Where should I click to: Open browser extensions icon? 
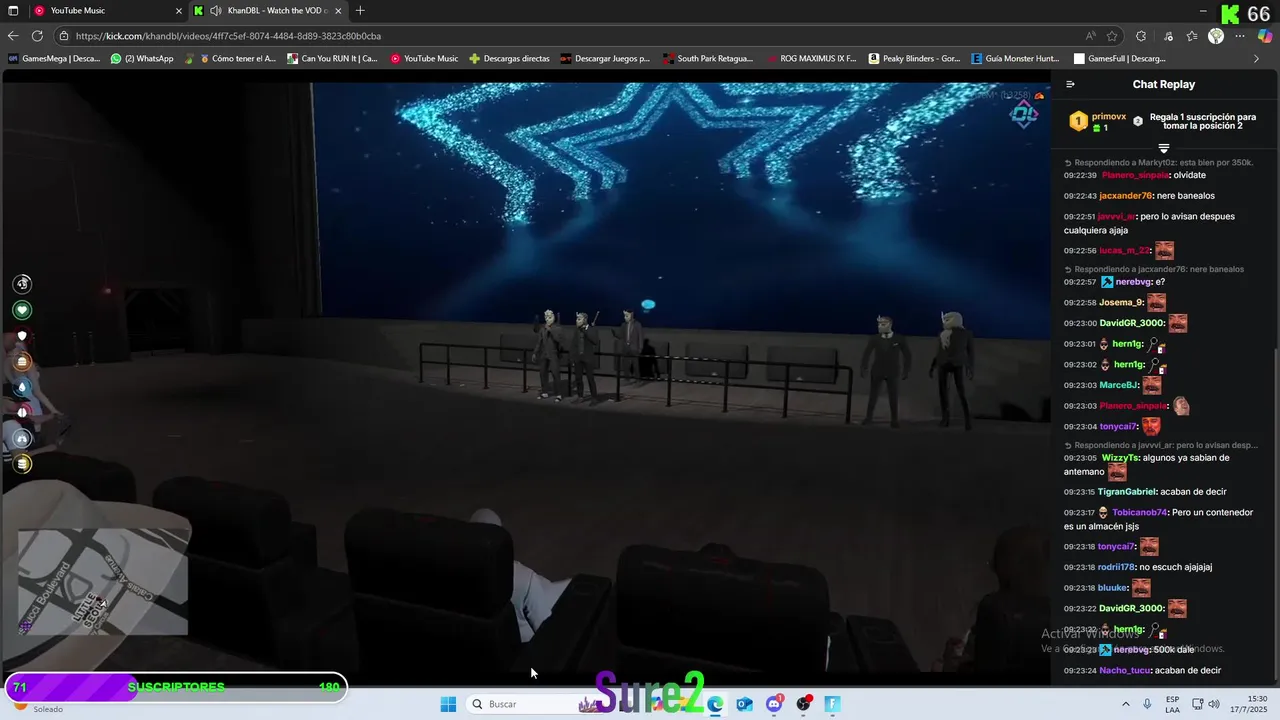(x=1141, y=36)
